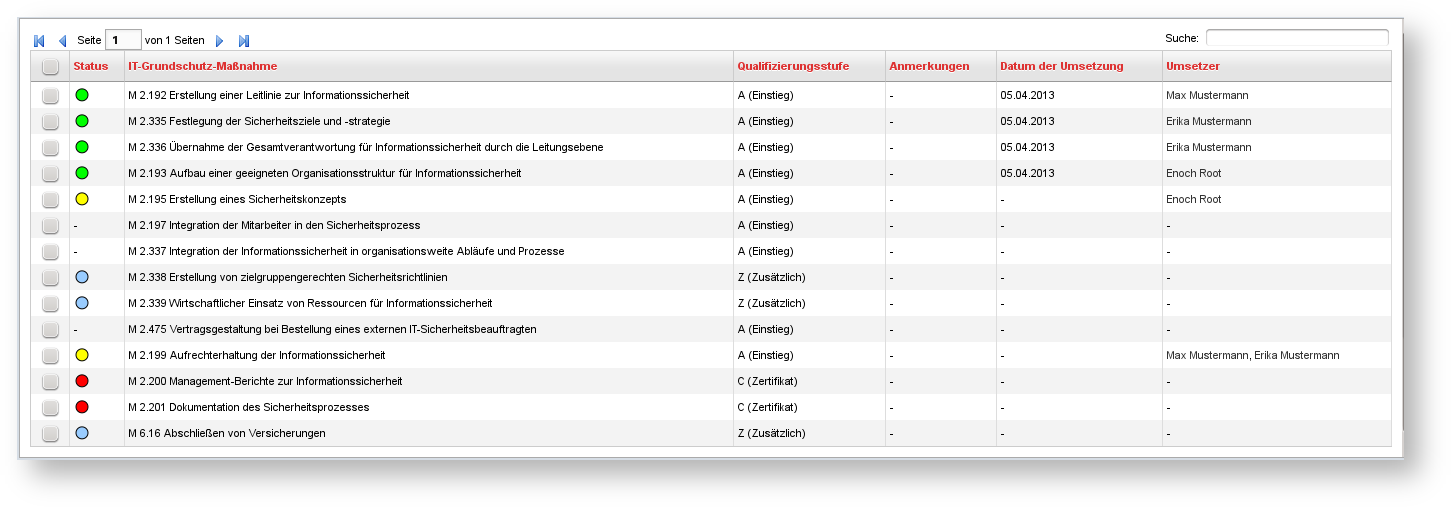Toggle the select-all checkbox in table header
This screenshot has height=508, width=1452.
(50, 66)
